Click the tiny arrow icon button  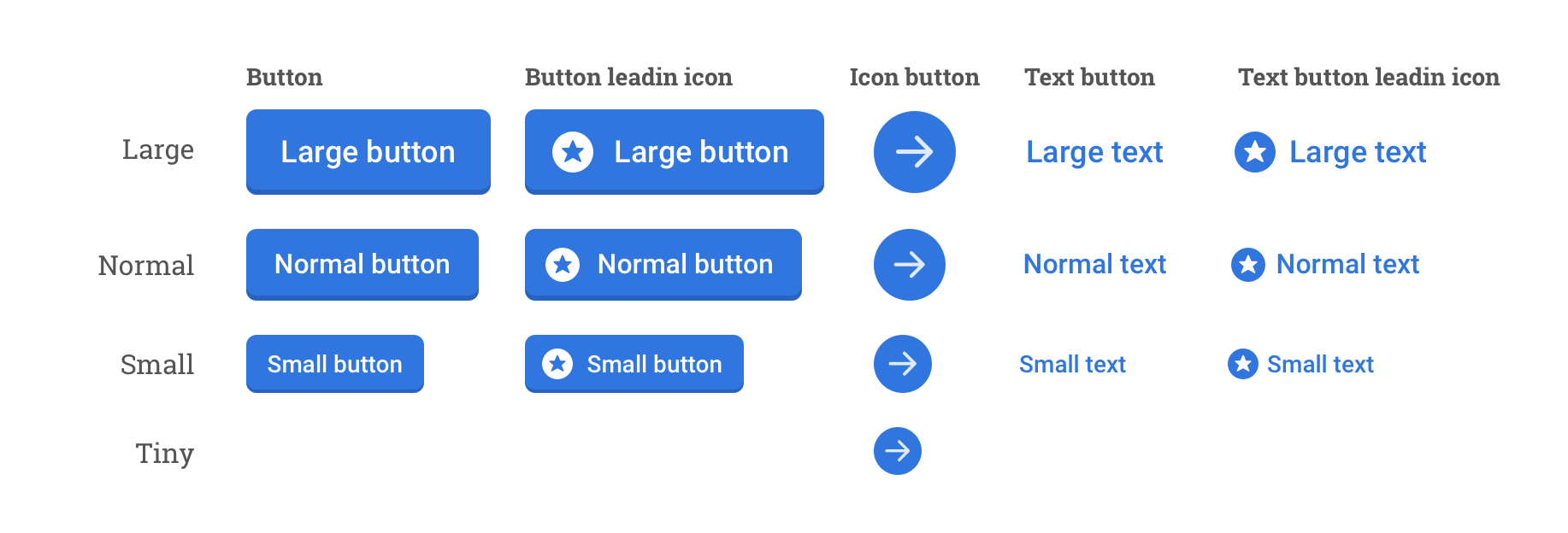pos(897,451)
